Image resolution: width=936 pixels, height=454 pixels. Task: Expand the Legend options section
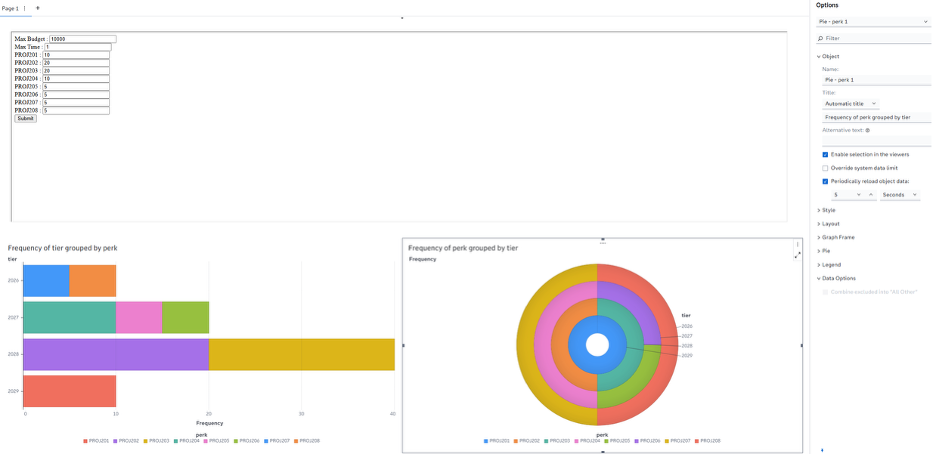click(x=832, y=264)
